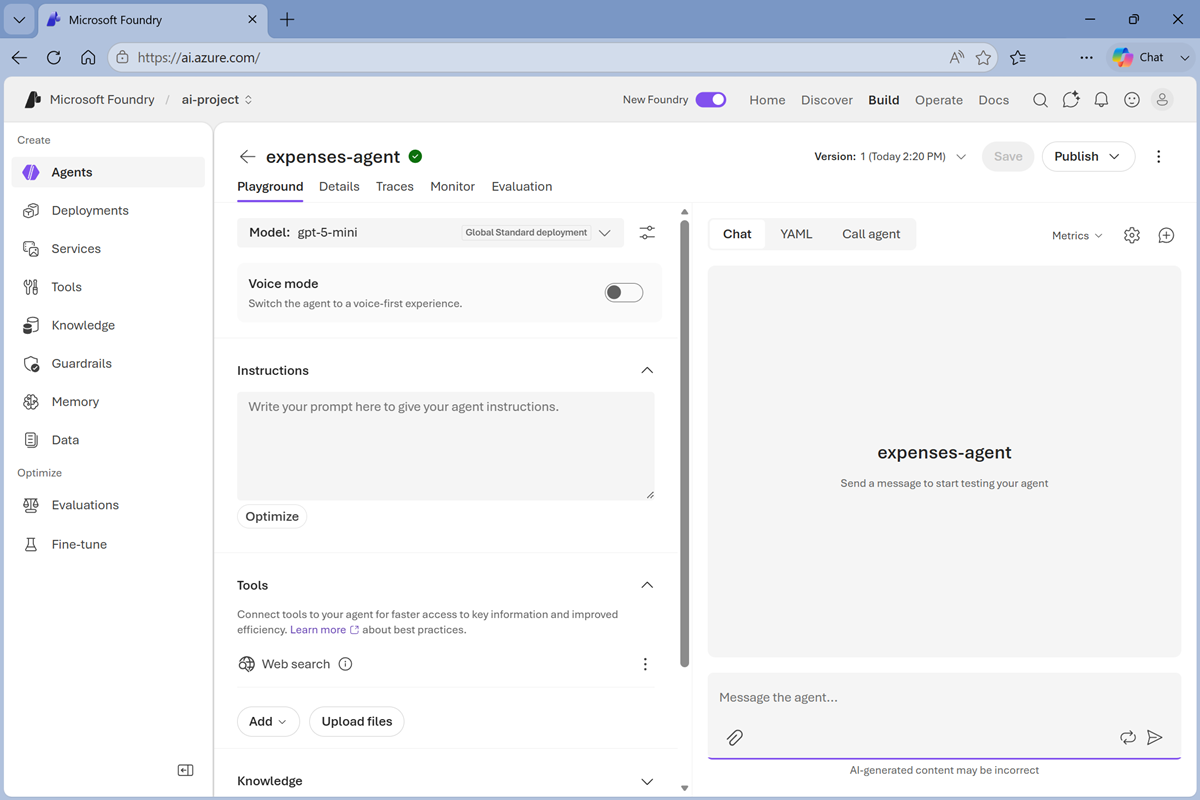Open the feedback smiley icon
This screenshot has height=800, width=1200.
[1132, 100]
